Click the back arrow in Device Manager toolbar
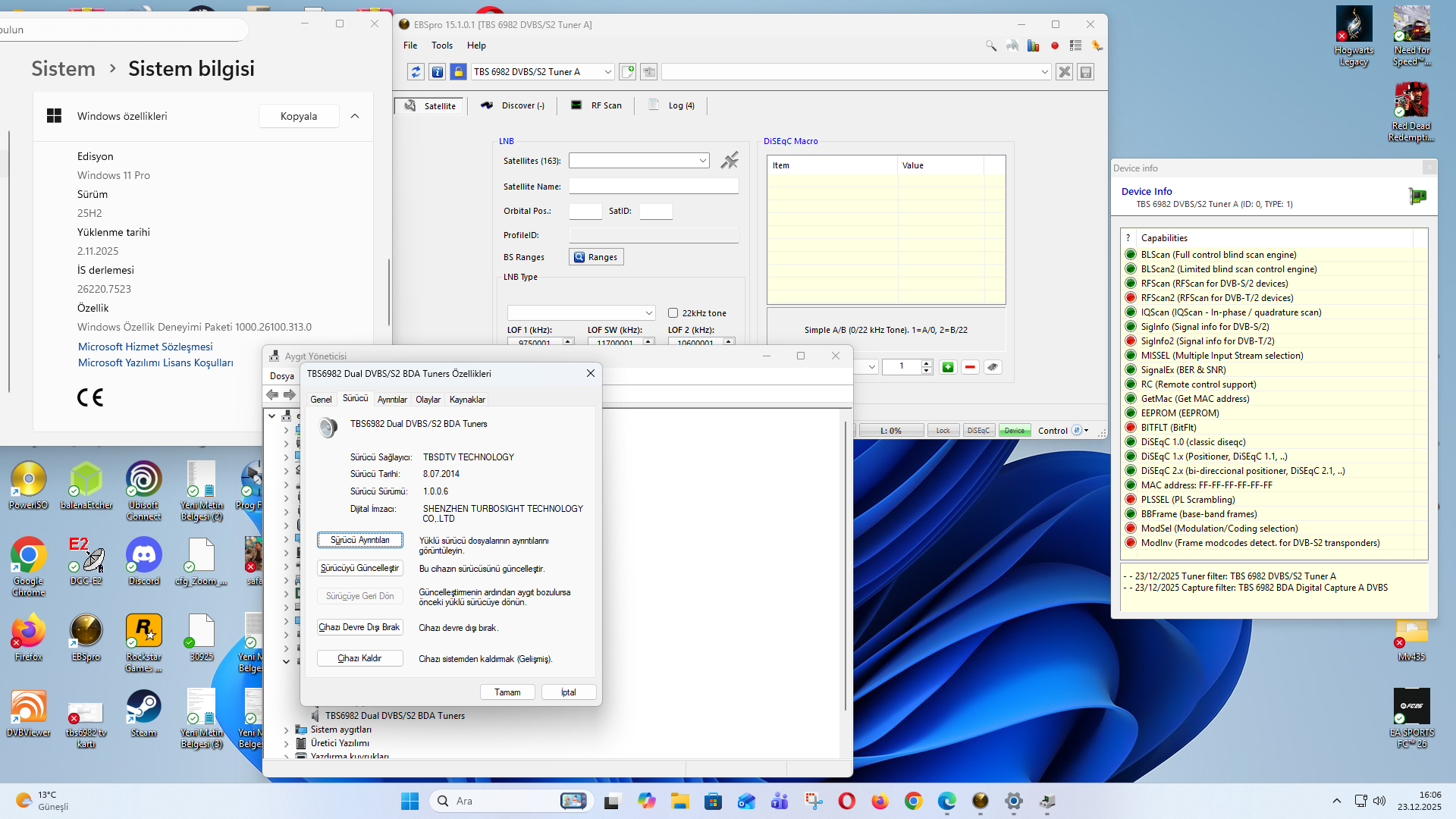 pos(272,394)
